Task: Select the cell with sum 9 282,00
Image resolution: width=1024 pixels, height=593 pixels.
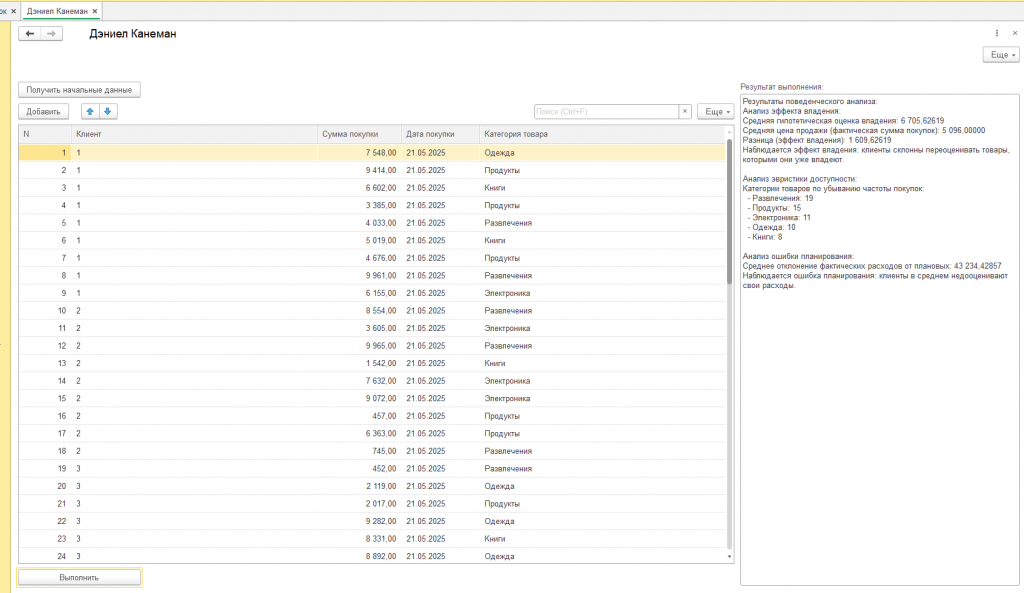Action: click(359, 521)
